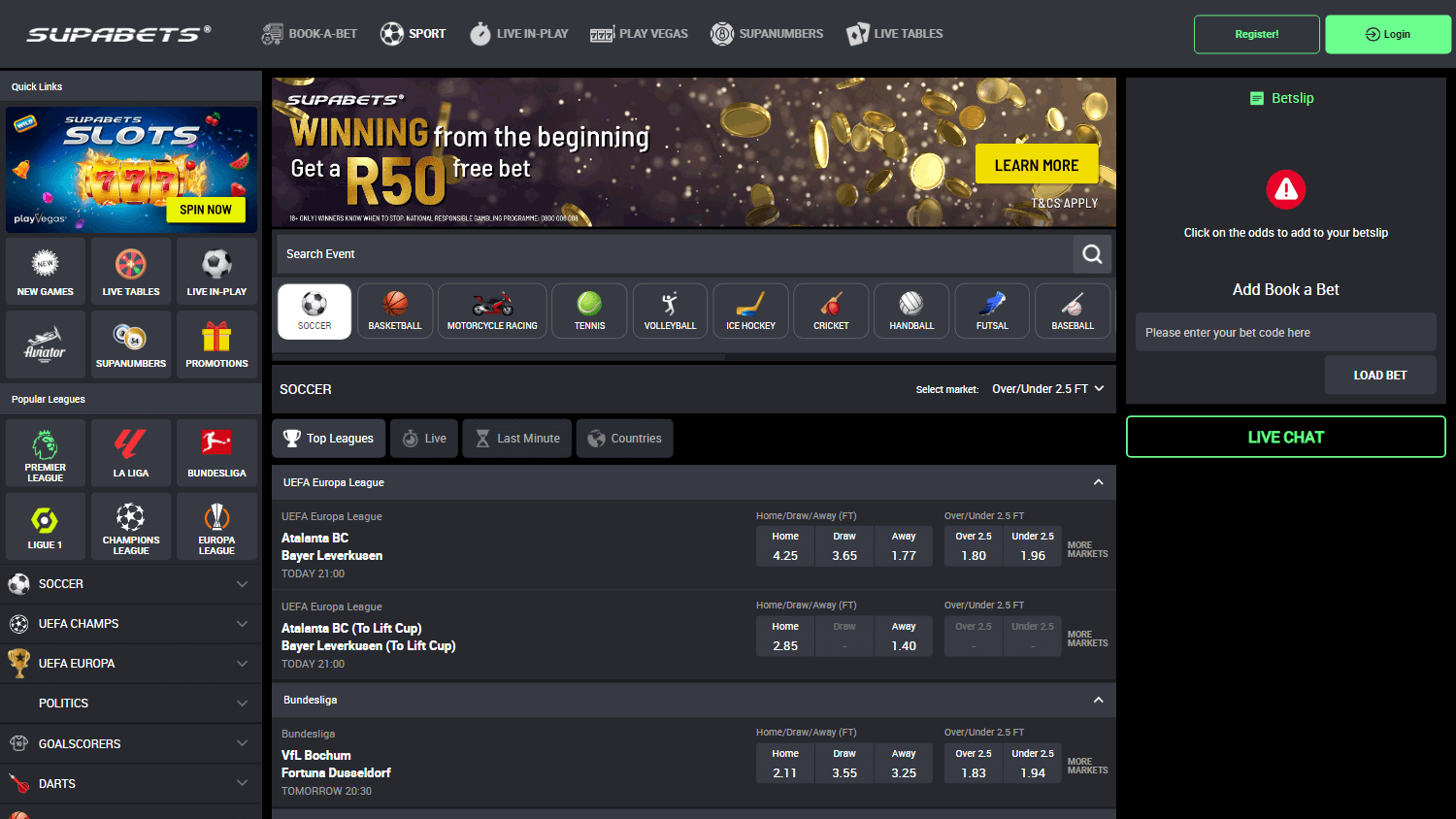The image size is (1456, 819).
Task: Select the Ligue 1 tile
Action: pos(46,526)
